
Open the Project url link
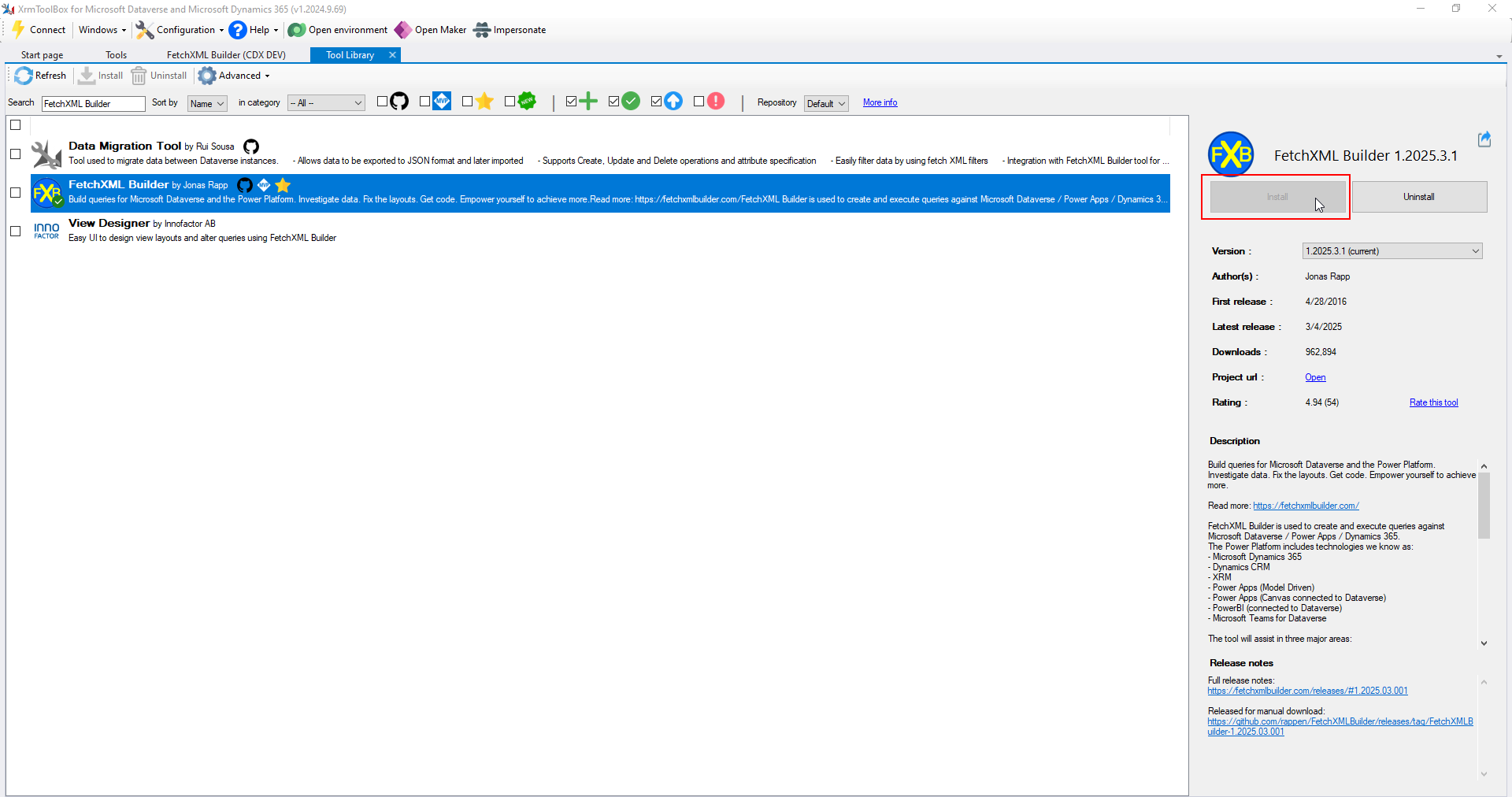pos(1315,377)
